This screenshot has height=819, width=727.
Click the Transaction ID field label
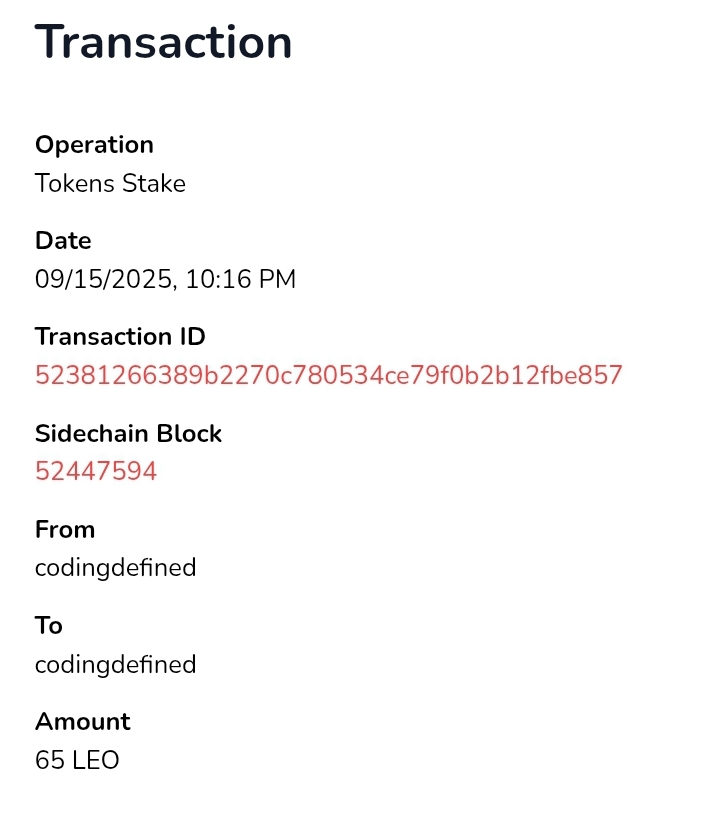(x=120, y=337)
